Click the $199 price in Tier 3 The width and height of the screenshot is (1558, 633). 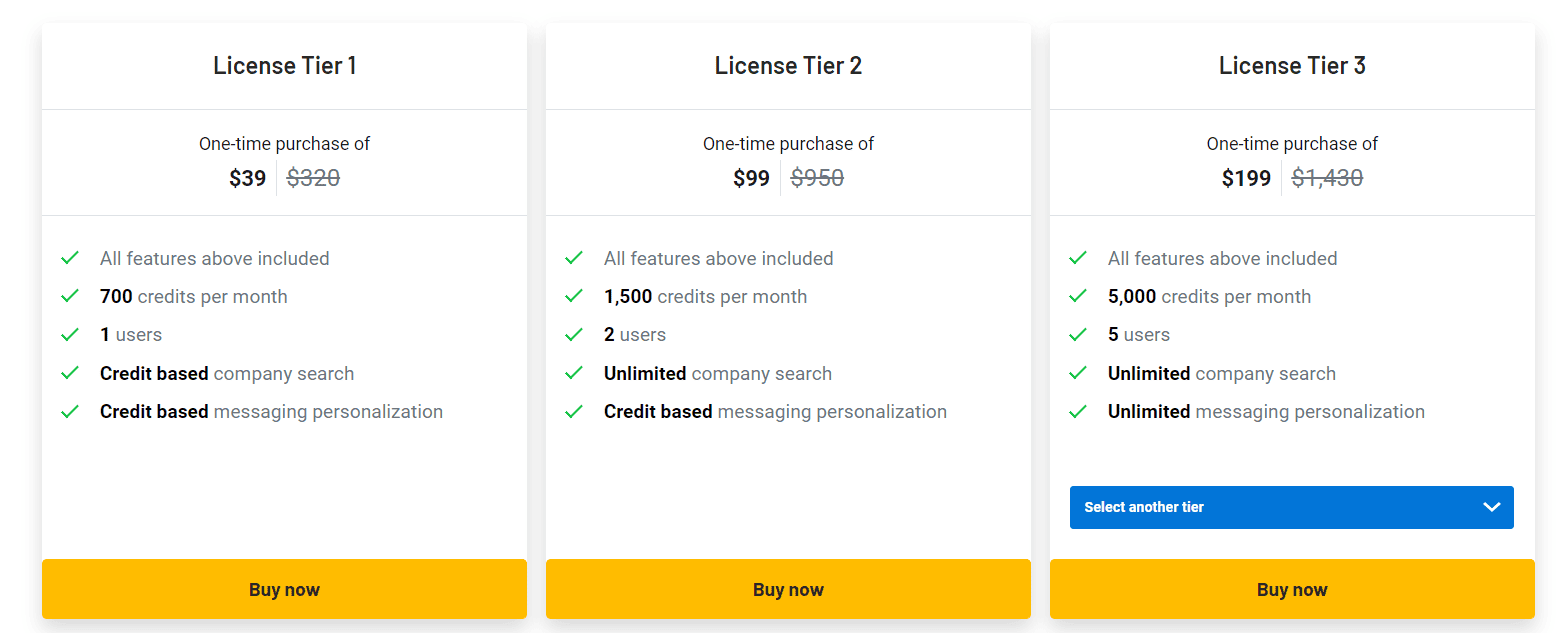(1245, 178)
